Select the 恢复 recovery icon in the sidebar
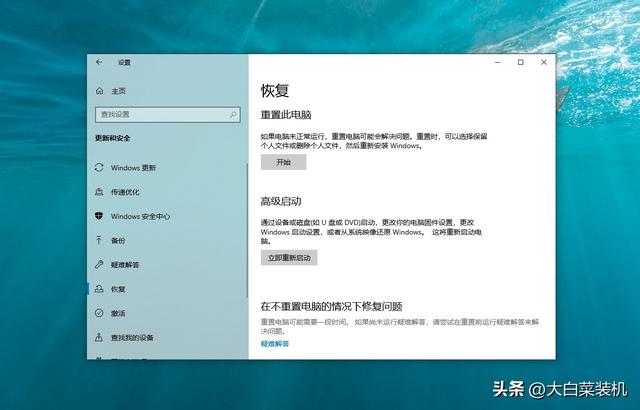The width and height of the screenshot is (640, 410). 99,289
